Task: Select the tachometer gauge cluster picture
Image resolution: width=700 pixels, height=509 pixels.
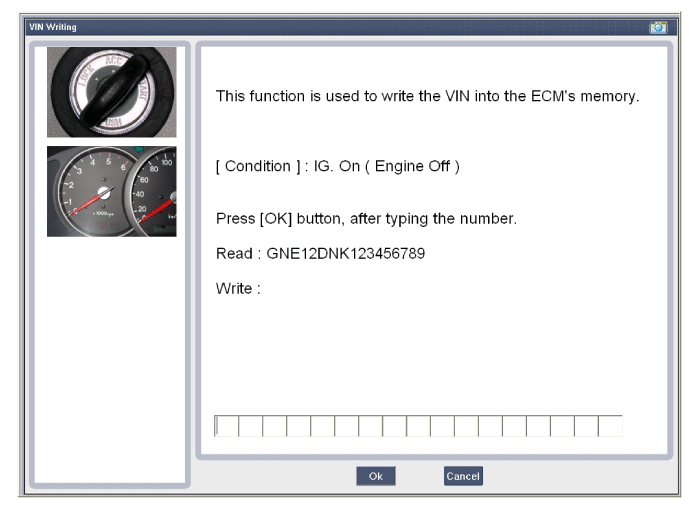Action: coord(112,191)
